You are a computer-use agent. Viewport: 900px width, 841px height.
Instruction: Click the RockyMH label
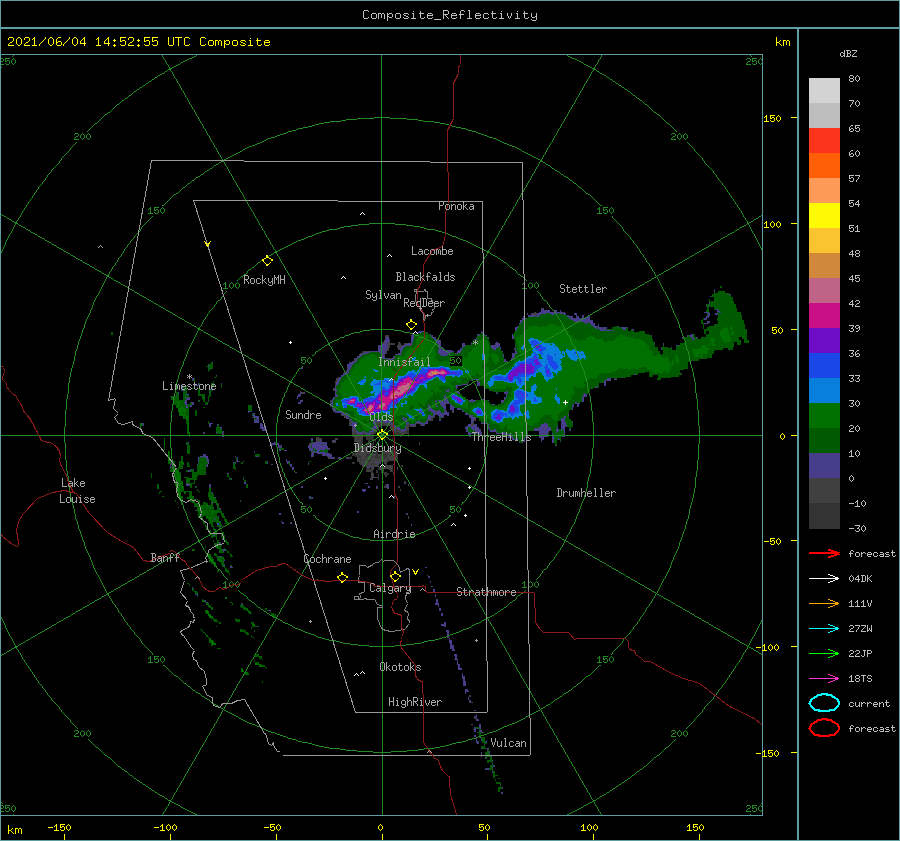coord(265,280)
